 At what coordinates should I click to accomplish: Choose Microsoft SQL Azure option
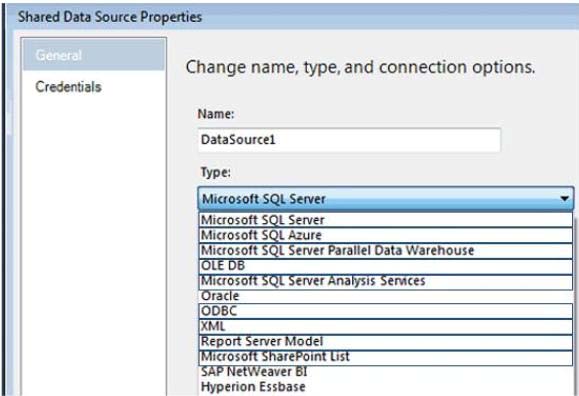coord(386,235)
